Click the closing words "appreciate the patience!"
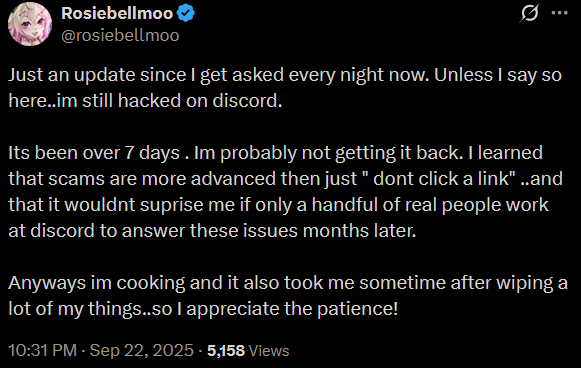581x368 pixels. (x=292, y=309)
